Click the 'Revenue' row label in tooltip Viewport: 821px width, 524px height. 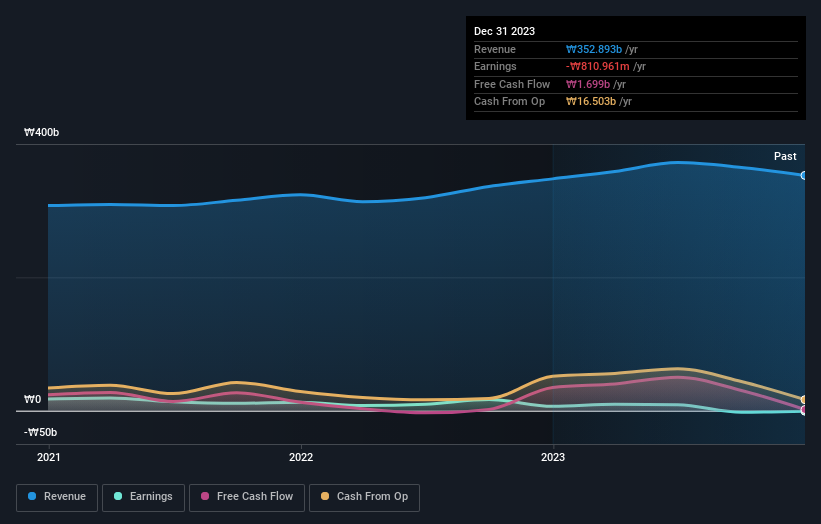click(x=495, y=49)
